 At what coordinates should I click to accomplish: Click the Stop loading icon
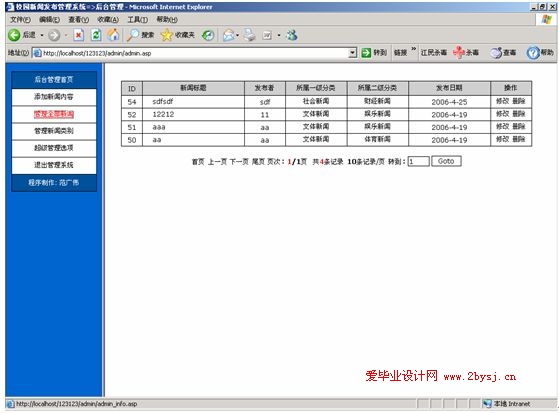78,35
